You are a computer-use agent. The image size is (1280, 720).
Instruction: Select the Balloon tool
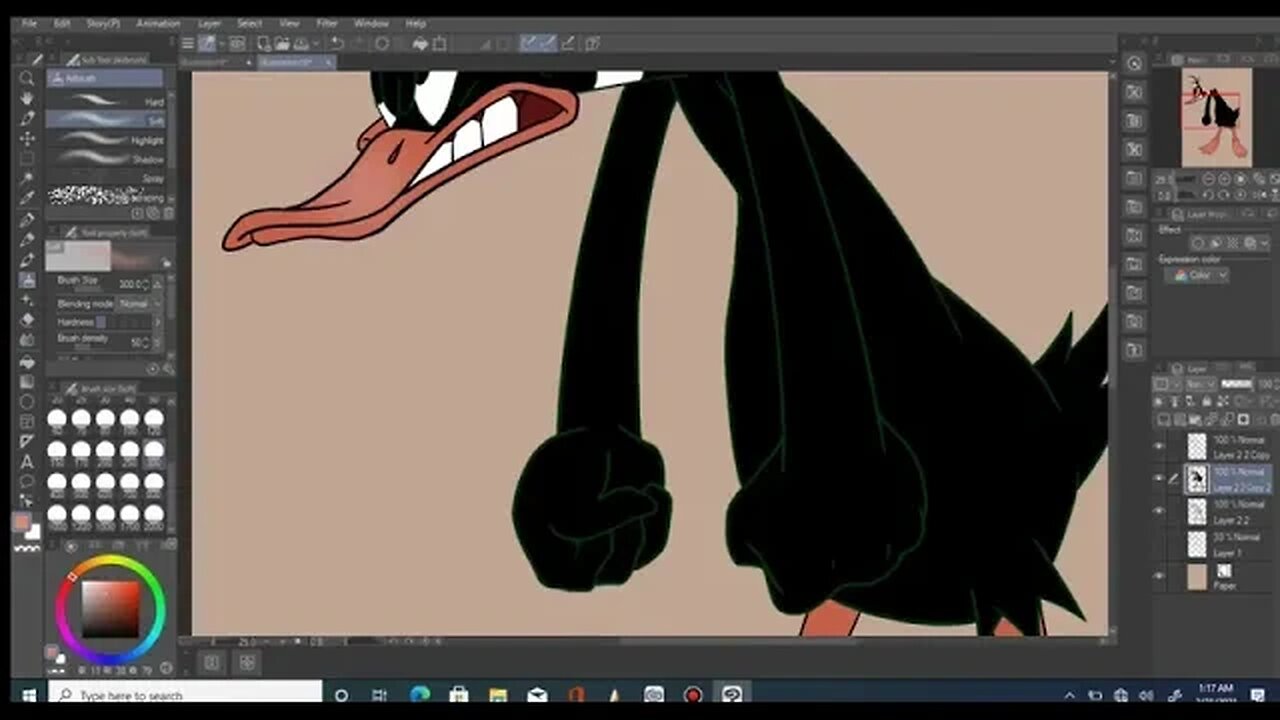[x=27, y=481]
